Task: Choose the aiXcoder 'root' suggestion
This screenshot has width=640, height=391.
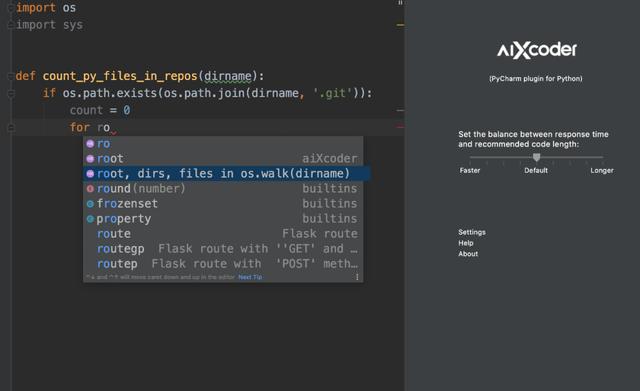Action: (x=223, y=158)
